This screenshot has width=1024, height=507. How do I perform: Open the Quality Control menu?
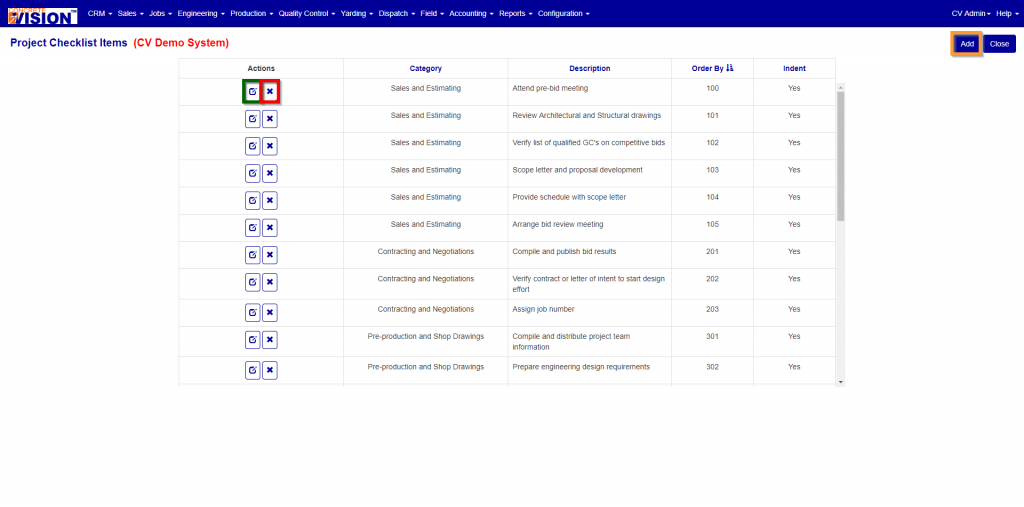(307, 14)
